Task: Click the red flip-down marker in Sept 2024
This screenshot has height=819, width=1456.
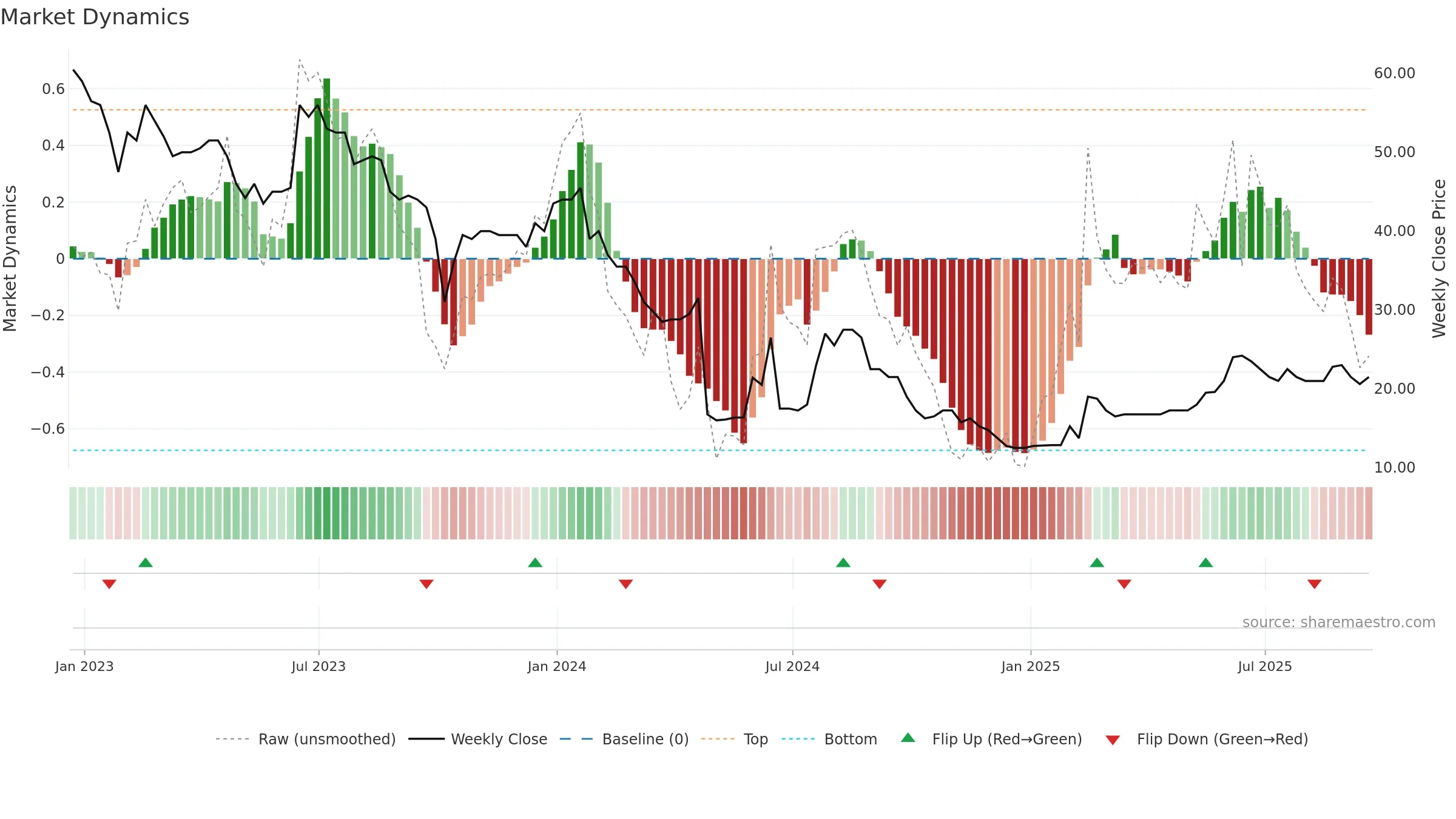Action: pos(880,584)
